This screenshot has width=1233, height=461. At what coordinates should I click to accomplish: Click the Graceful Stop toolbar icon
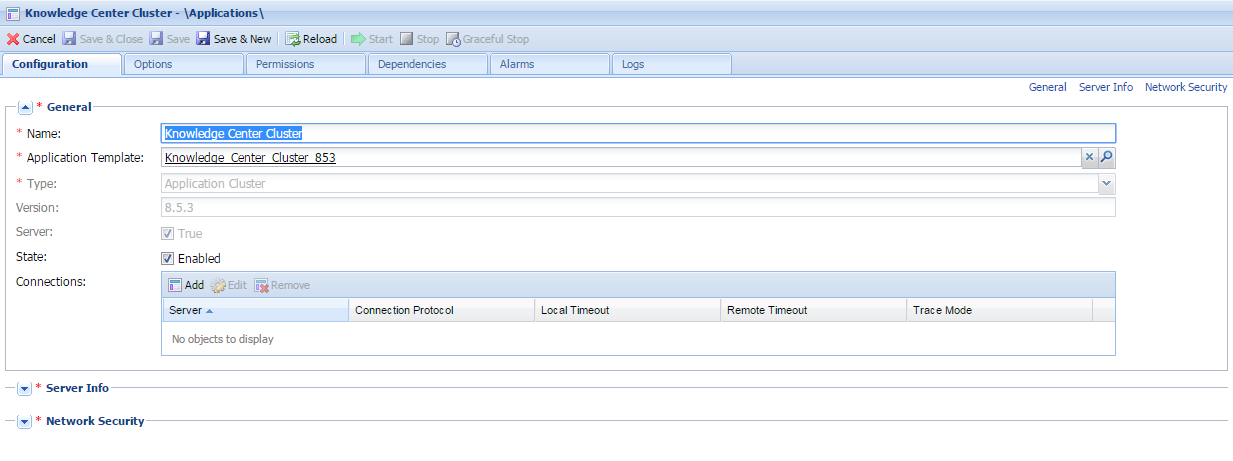pos(453,39)
